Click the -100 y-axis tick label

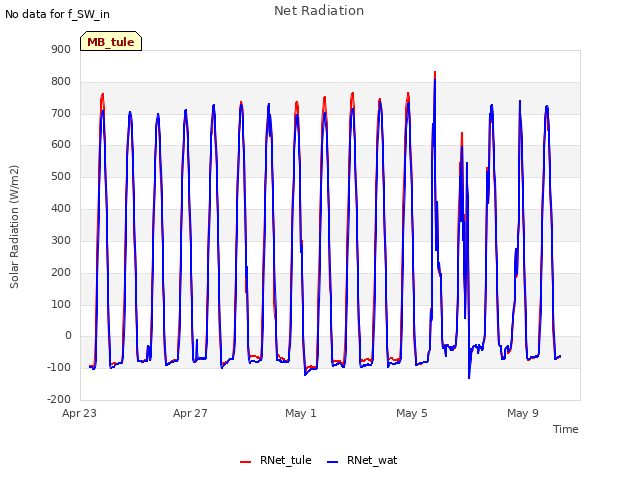click(x=59, y=367)
